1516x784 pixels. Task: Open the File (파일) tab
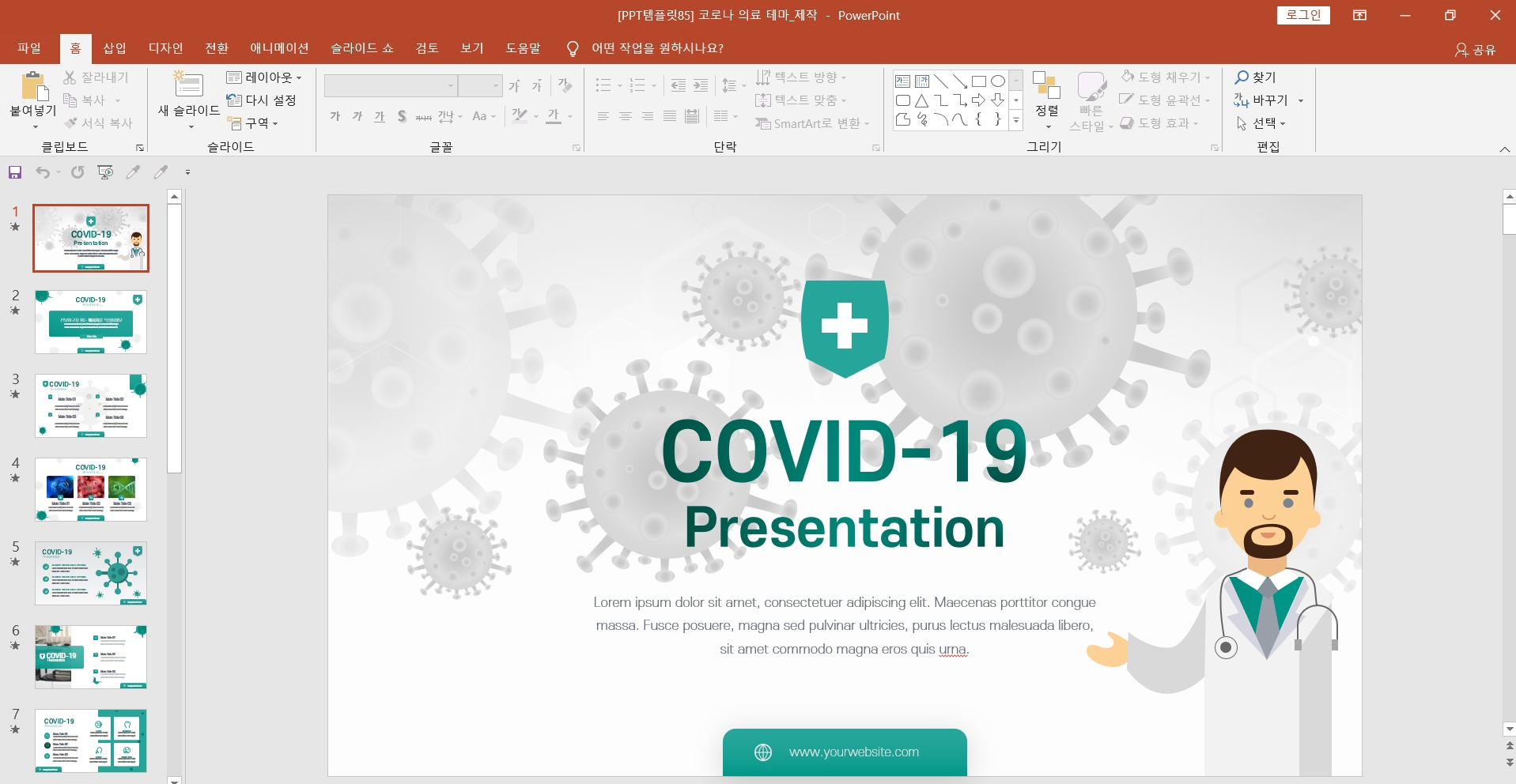(29, 48)
